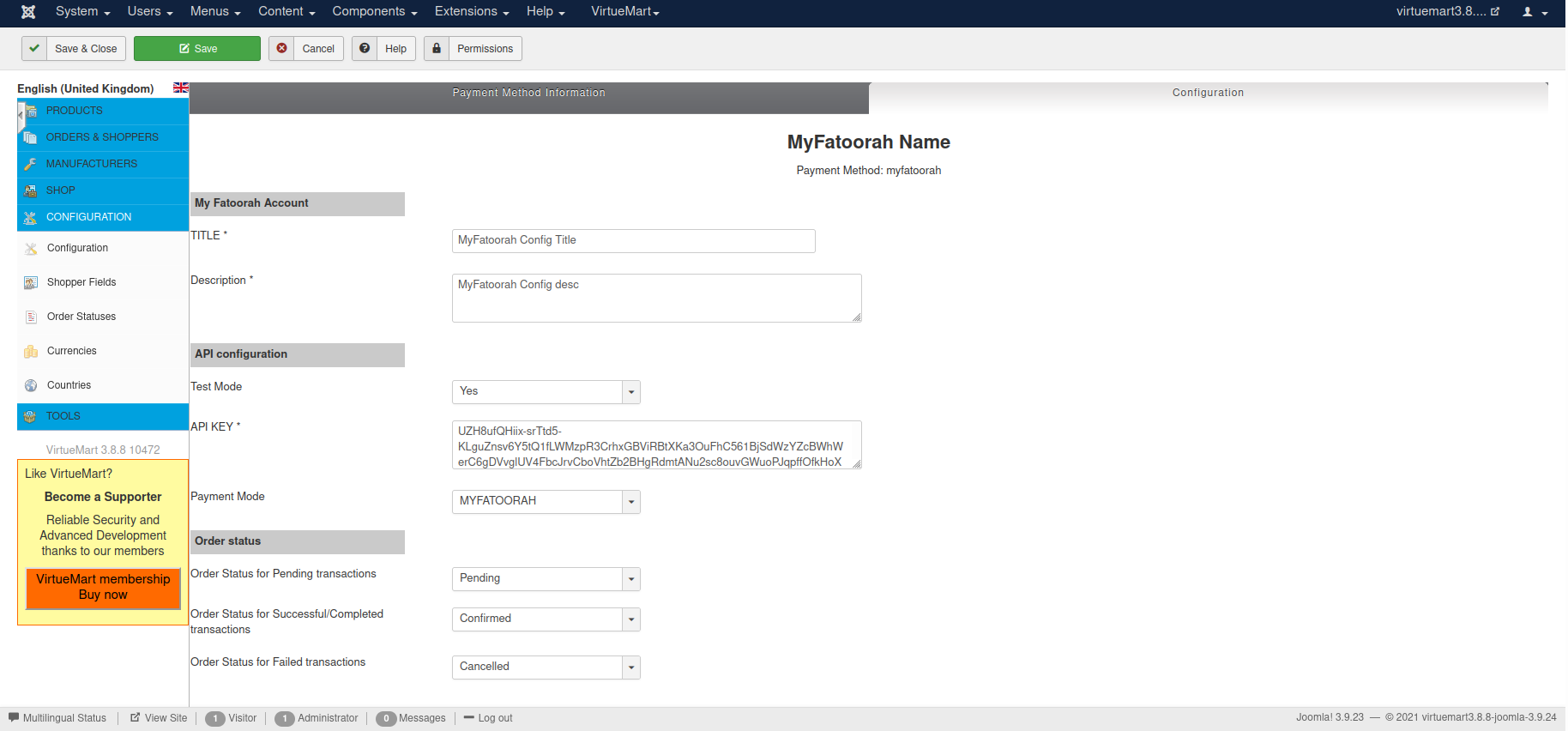Click the Help question mark icon

coord(365,48)
